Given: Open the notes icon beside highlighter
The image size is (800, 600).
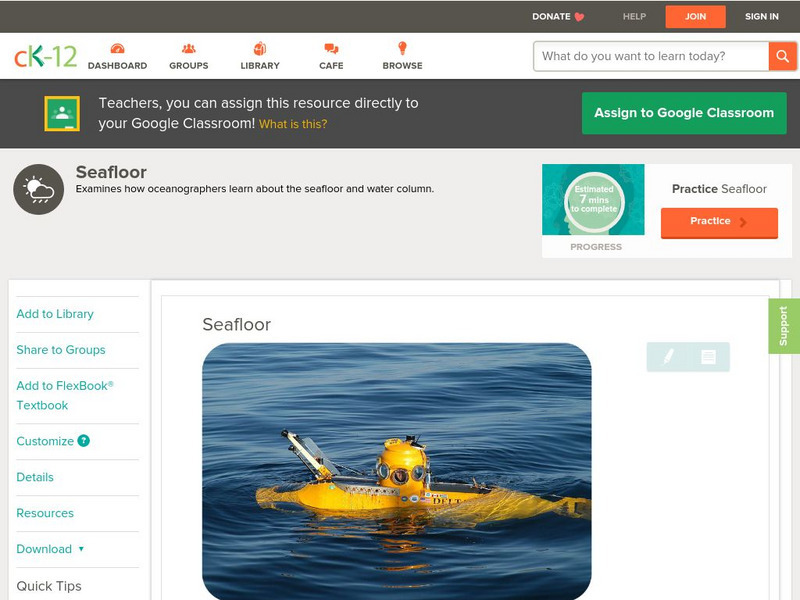Looking at the screenshot, I should (708, 357).
